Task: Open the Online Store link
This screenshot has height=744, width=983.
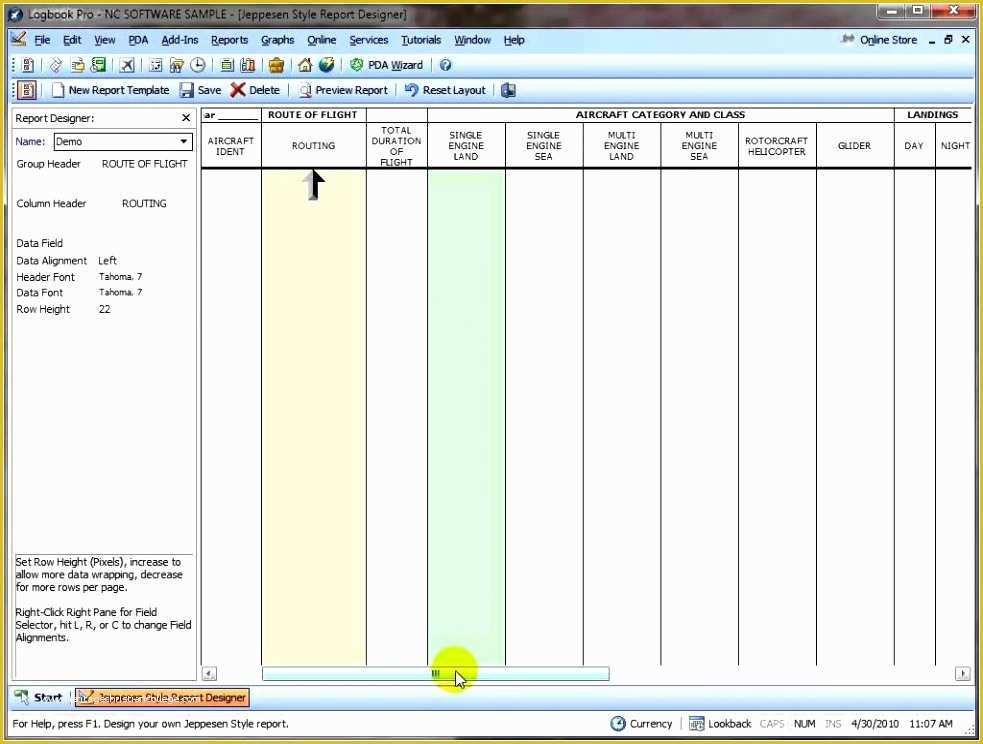Action: pos(888,39)
